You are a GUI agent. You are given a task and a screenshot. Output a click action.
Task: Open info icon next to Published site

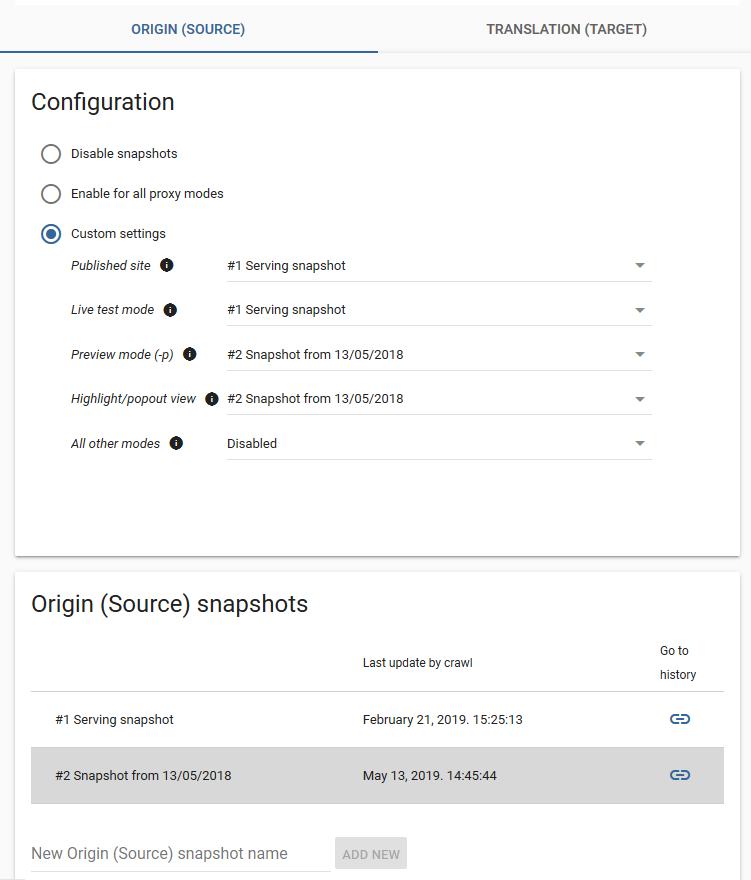click(167, 265)
